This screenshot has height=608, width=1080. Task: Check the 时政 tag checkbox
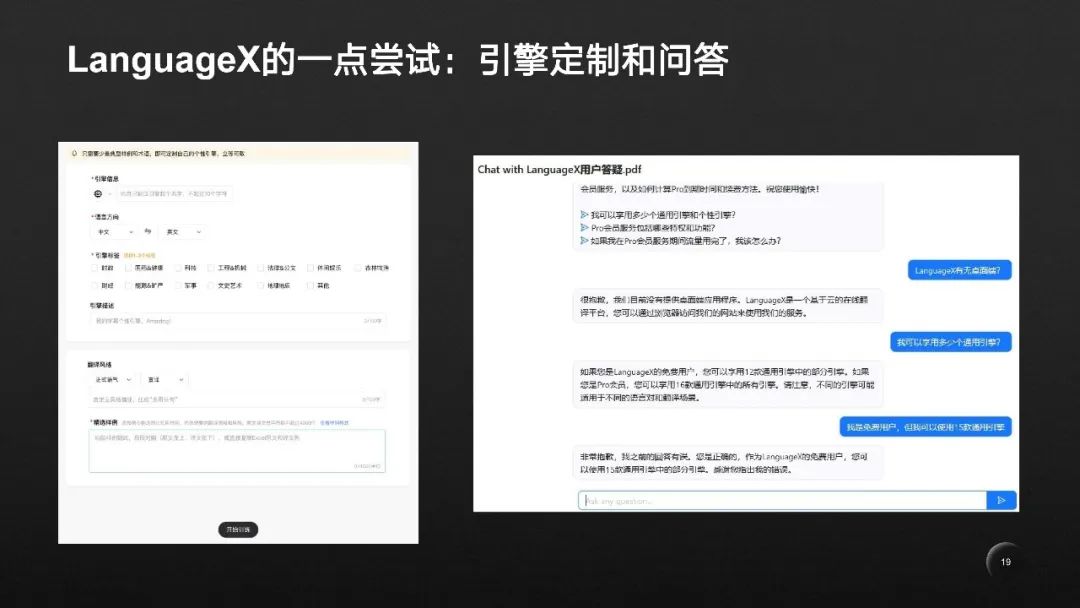(x=94, y=268)
